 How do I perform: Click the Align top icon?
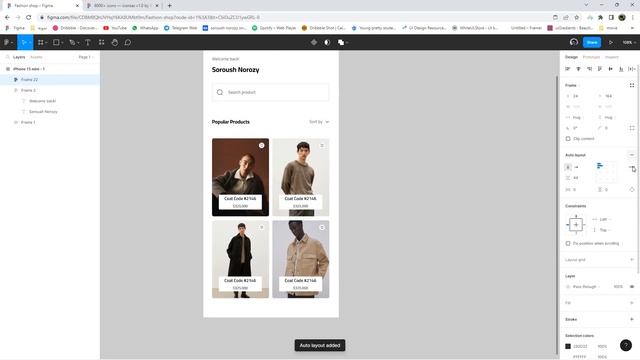600,69
